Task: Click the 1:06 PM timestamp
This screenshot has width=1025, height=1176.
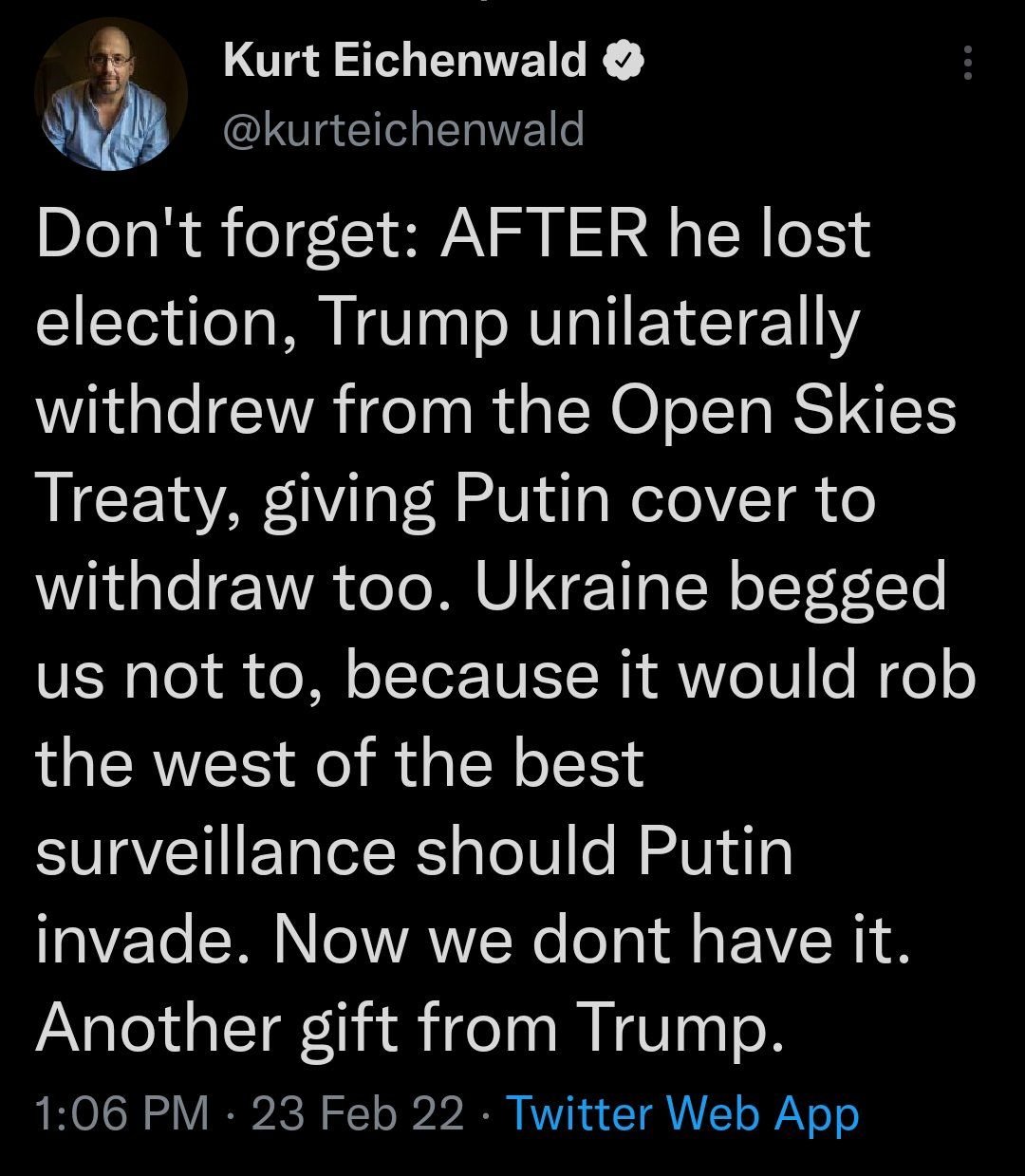Action: [x=121, y=1113]
